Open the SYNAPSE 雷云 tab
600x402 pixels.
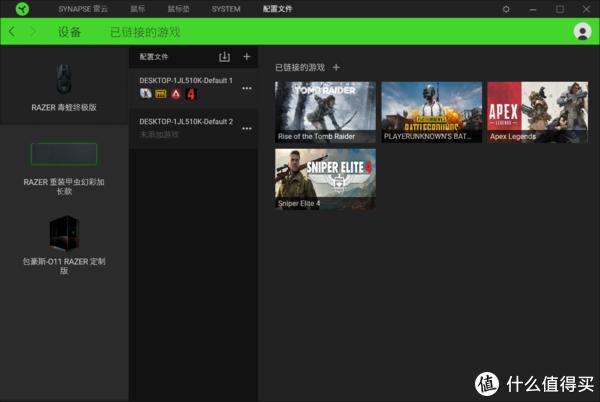83,9
